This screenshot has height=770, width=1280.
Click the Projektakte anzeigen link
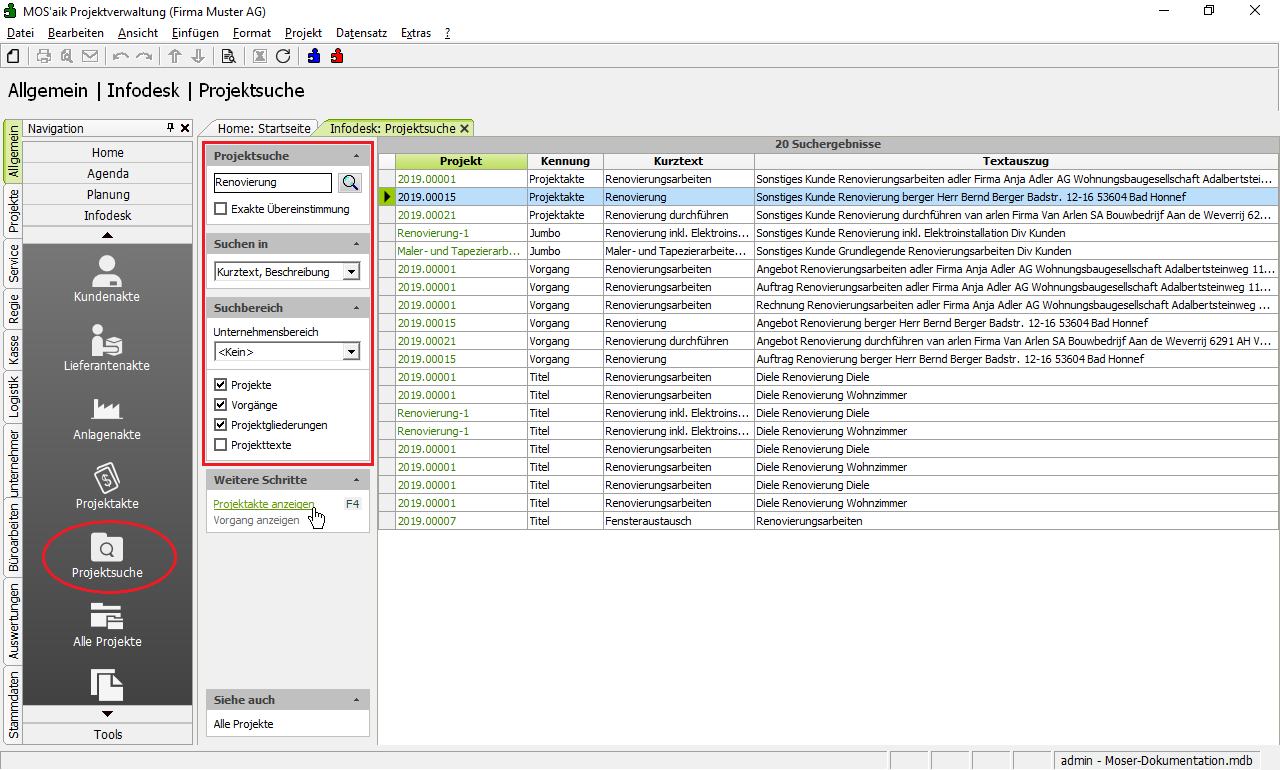point(264,504)
